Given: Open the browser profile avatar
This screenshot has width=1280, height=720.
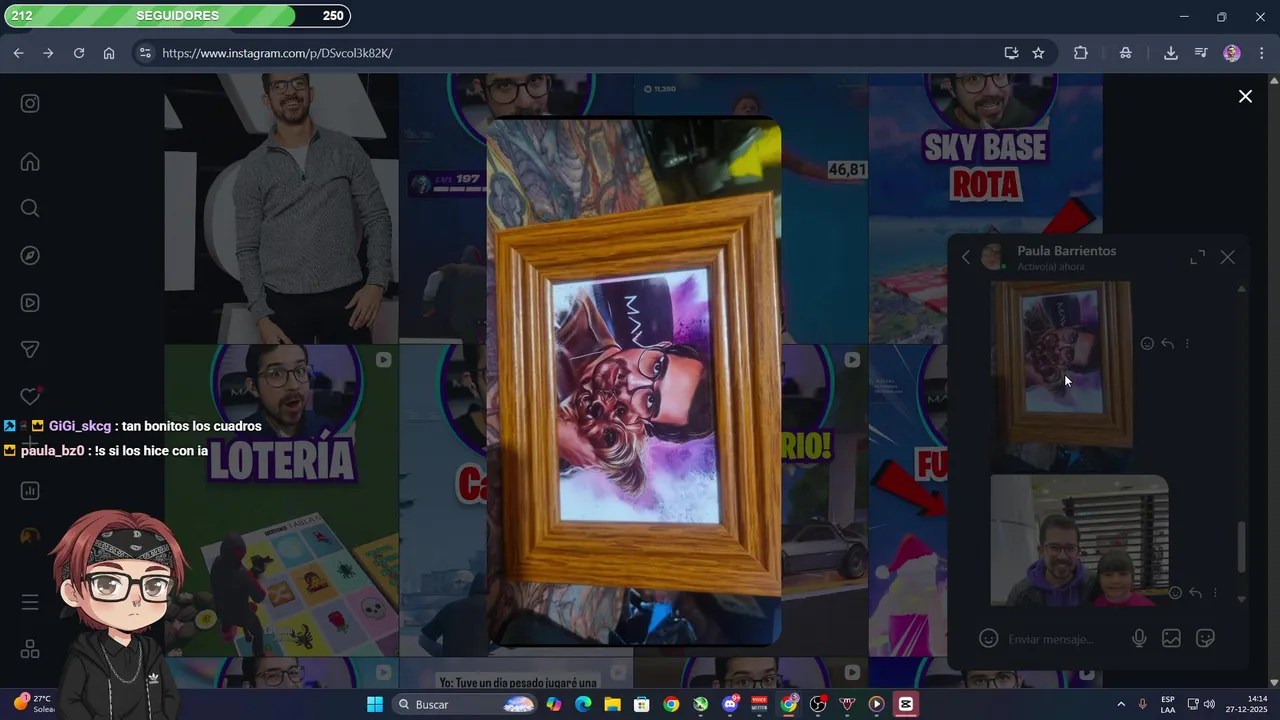Looking at the screenshot, I should pyautogui.click(x=1232, y=53).
